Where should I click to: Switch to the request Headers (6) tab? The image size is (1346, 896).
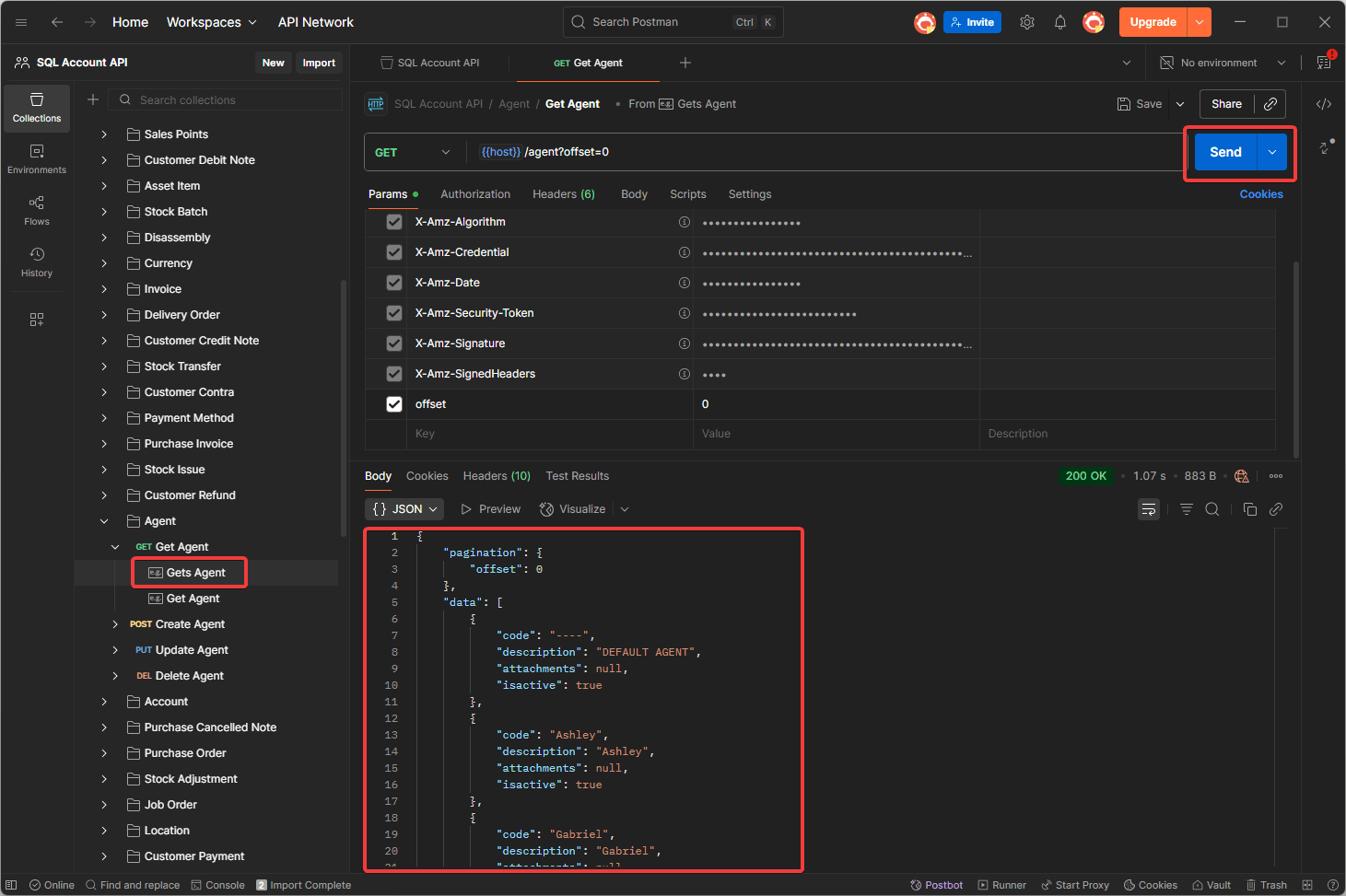564,194
